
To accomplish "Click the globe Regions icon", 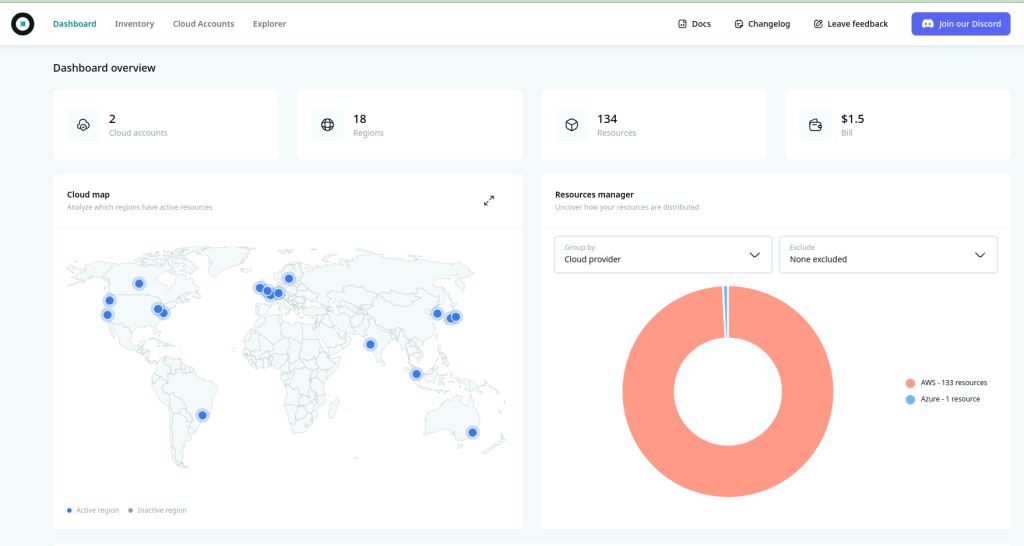I will (327, 125).
